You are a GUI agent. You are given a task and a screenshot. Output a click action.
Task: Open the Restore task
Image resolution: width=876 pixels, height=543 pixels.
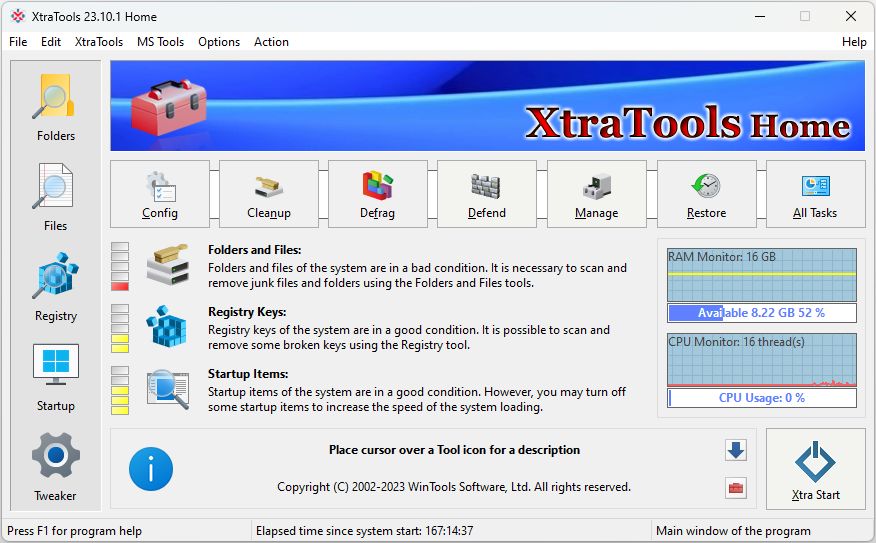(706, 194)
